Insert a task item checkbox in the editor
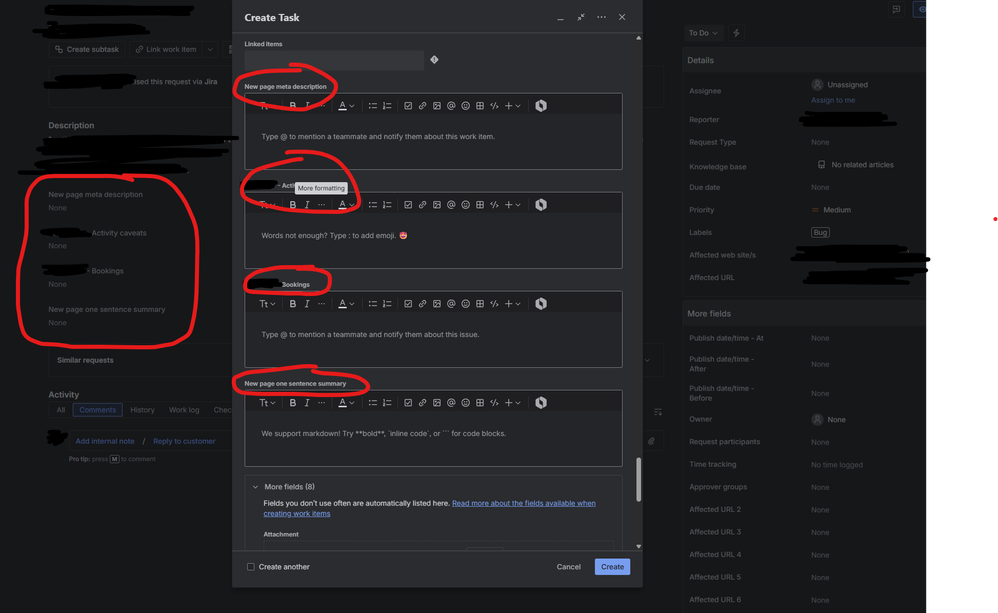Screen dimensions: 998x613 pyautogui.click(x=410, y=105)
